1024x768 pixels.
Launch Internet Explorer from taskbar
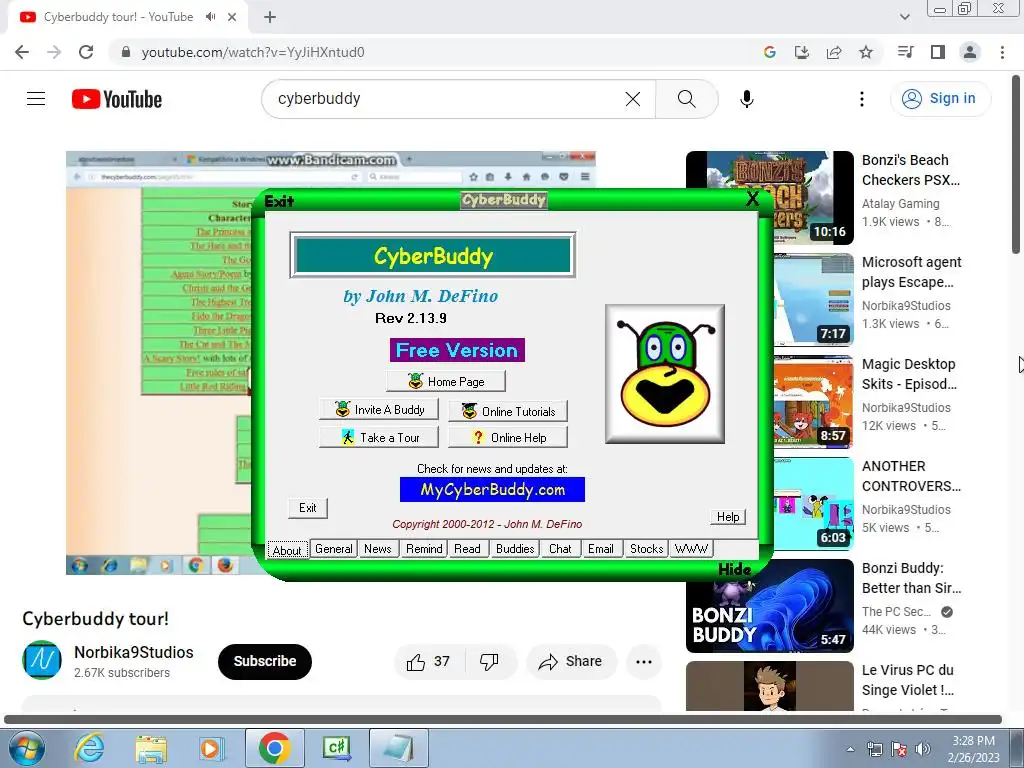[x=89, y=748]
